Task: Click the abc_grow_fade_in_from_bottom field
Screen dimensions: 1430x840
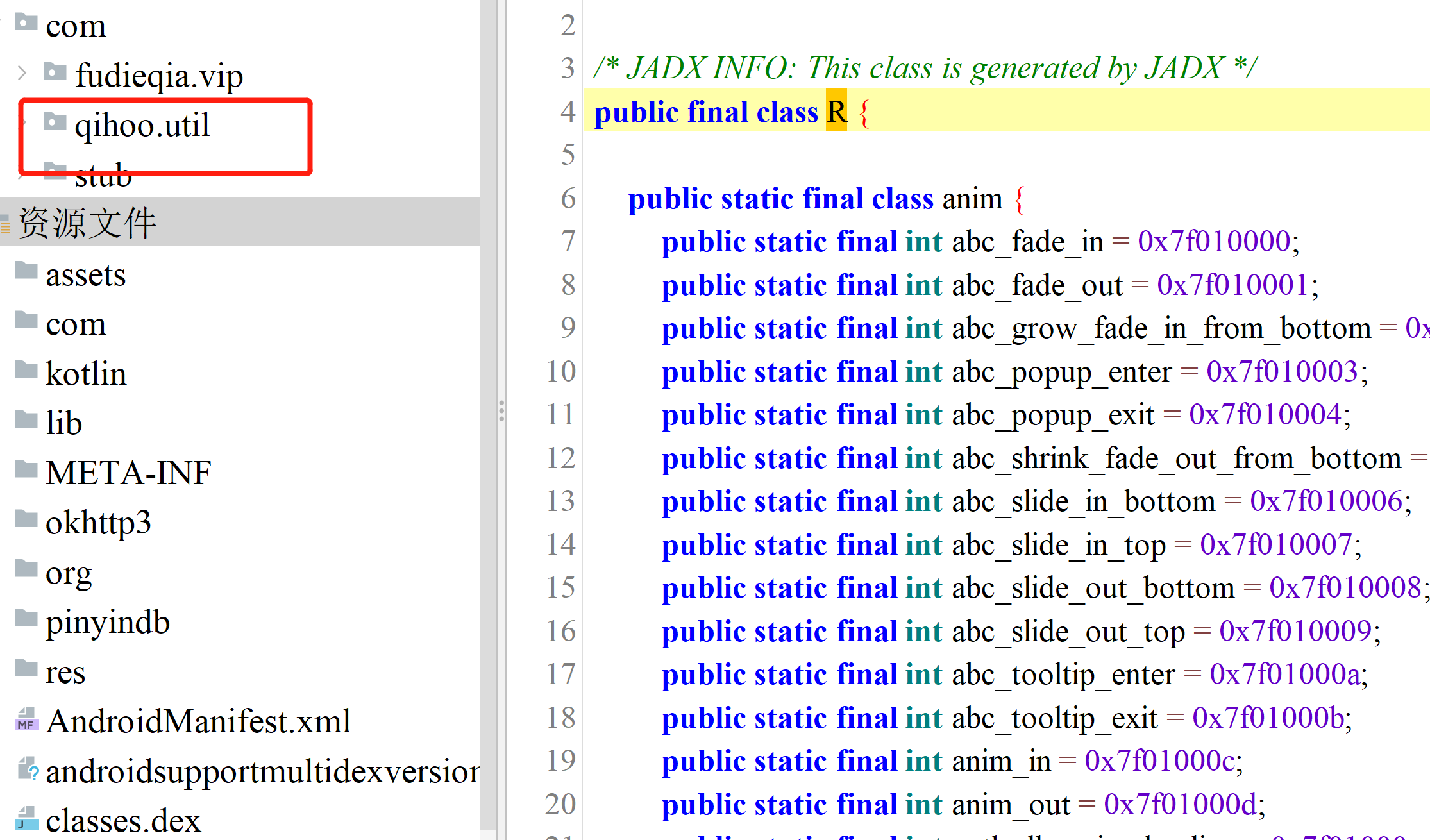Action: coord(1161,328)
